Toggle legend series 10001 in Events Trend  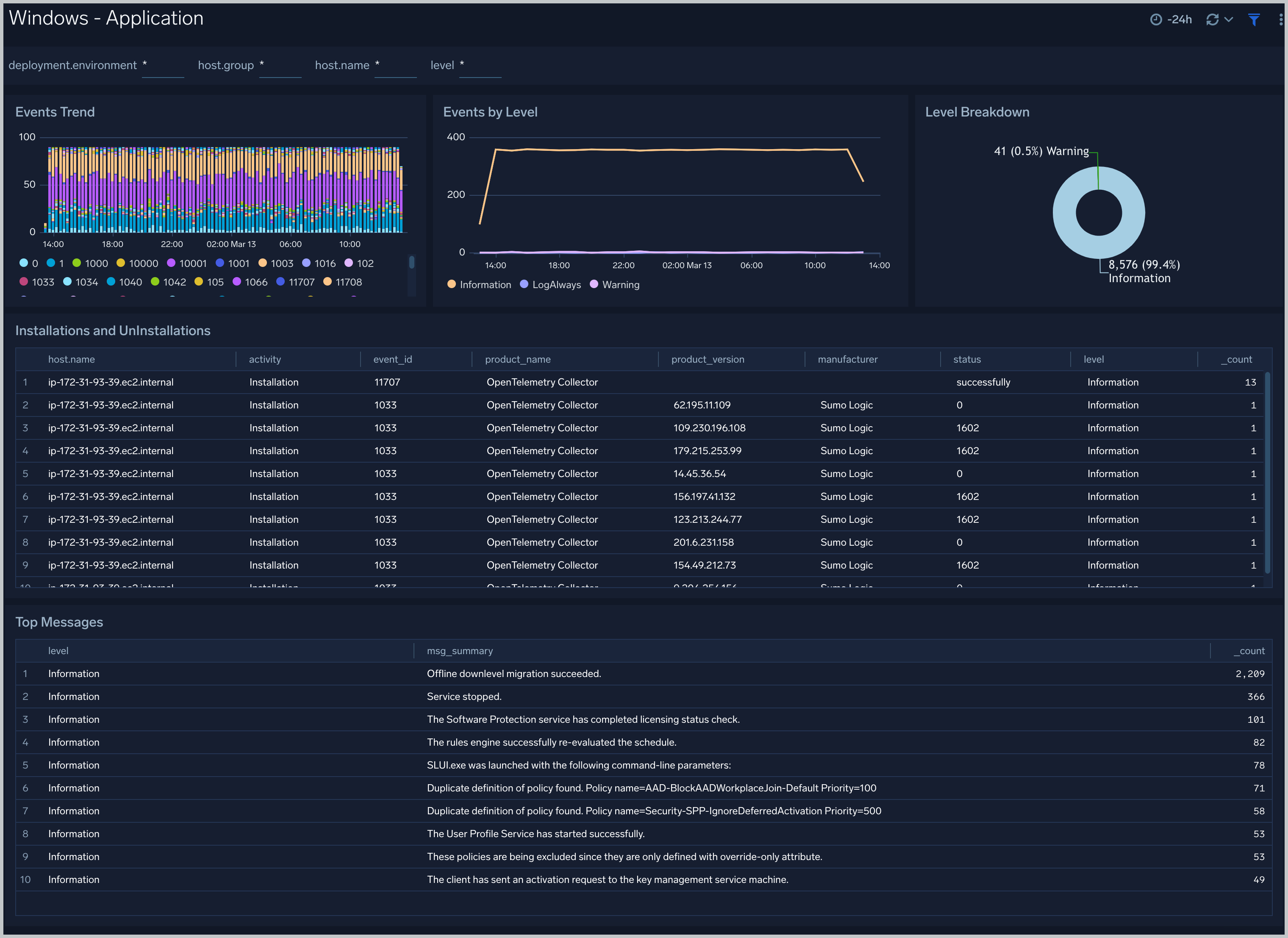point(187,264)
